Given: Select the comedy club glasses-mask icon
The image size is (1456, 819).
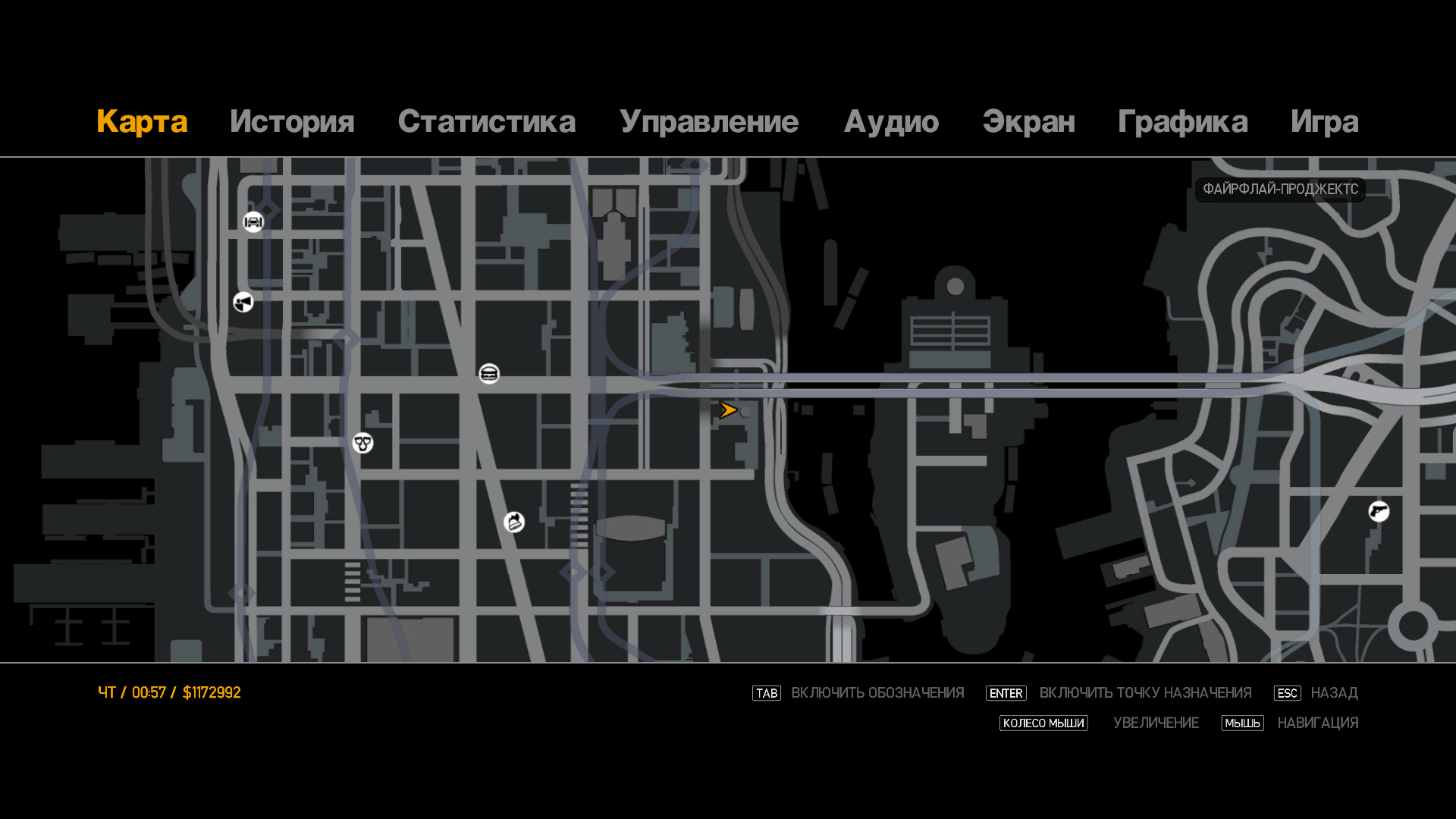Looking at the screenshot, I should click(363, 443).
